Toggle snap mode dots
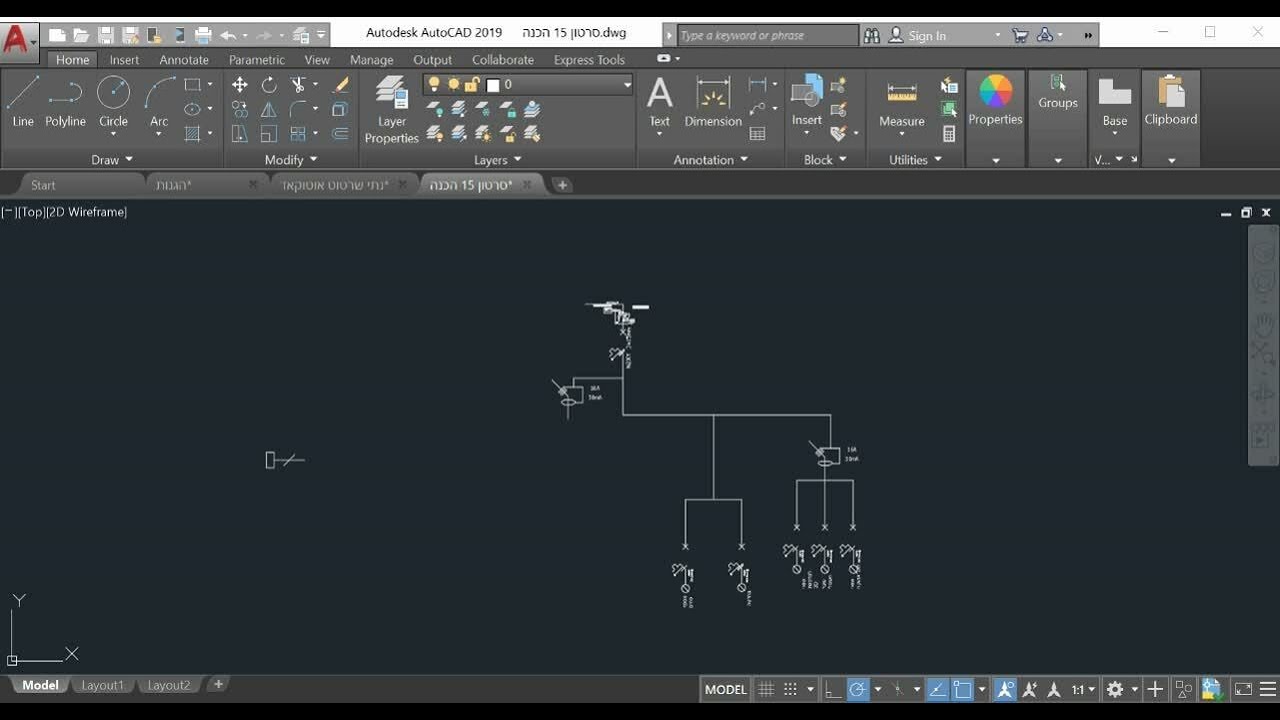The height and width of the screenshot is (720, 1280). coord(790,689)
